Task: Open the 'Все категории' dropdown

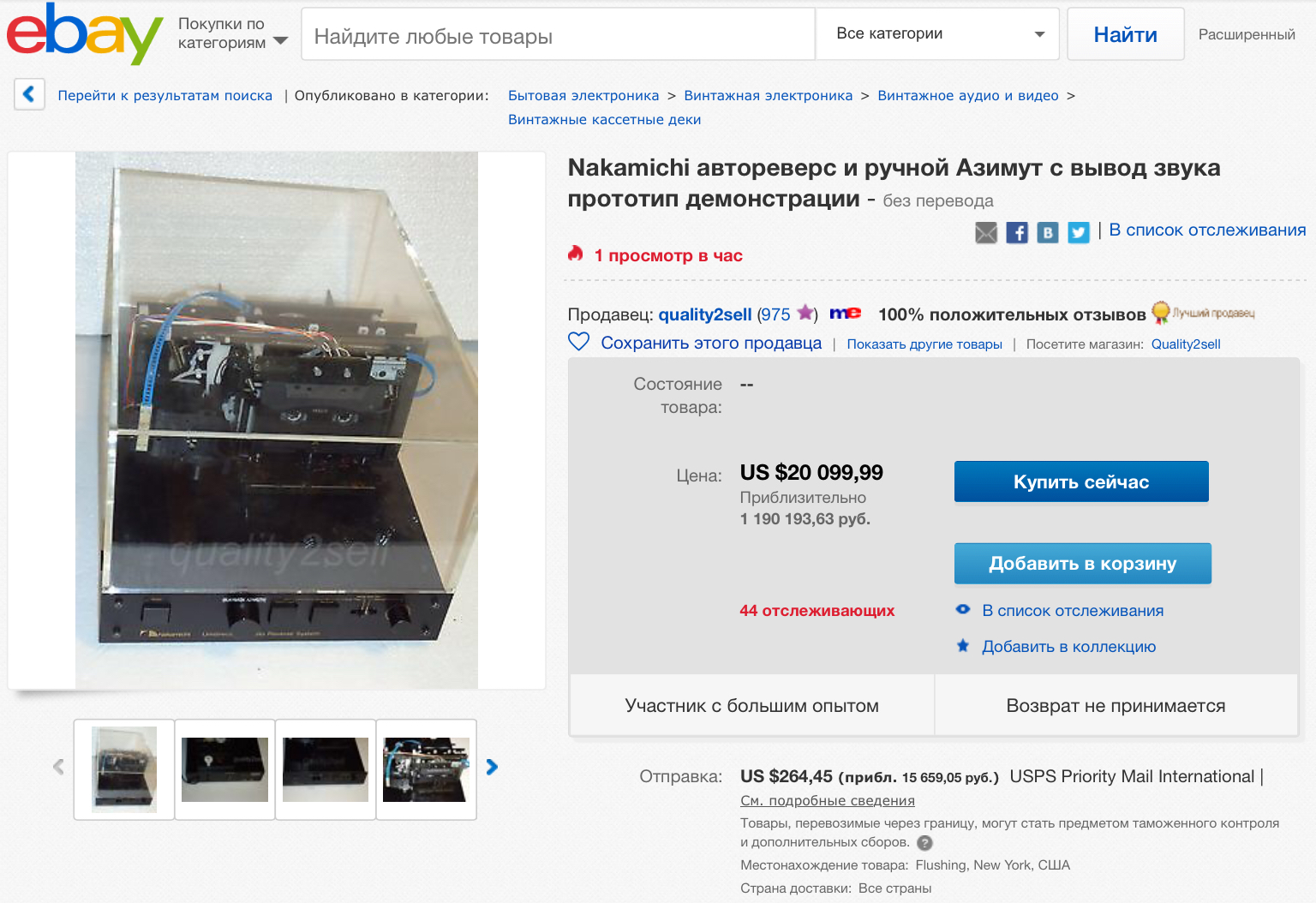Action: 938,34
